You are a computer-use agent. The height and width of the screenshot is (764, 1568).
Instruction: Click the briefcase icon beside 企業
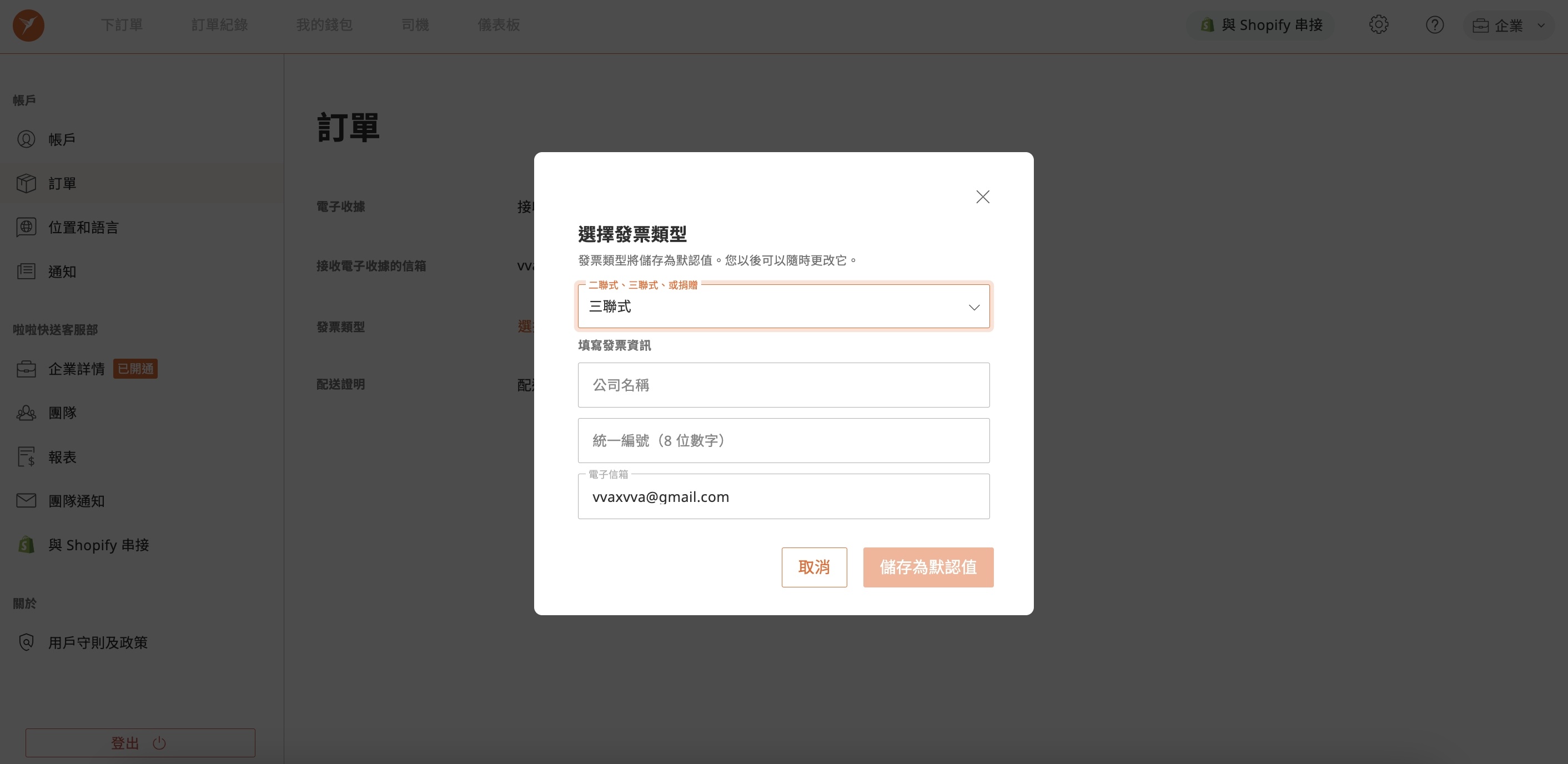click(x=1480, y=26)
